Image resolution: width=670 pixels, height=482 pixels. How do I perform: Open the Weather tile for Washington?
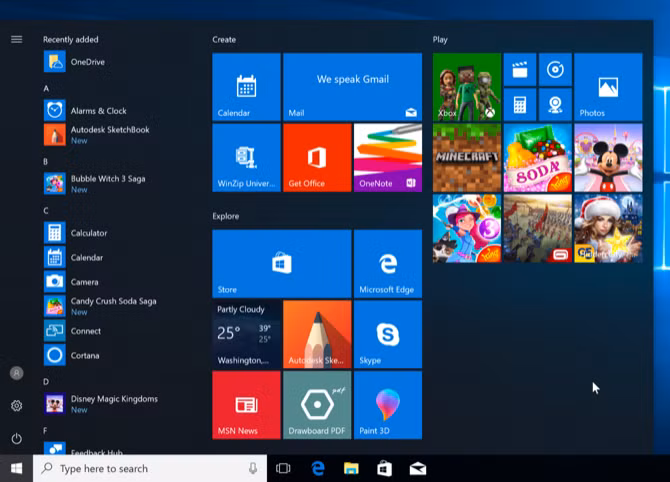pyautogui.click(x=247, y=334)
